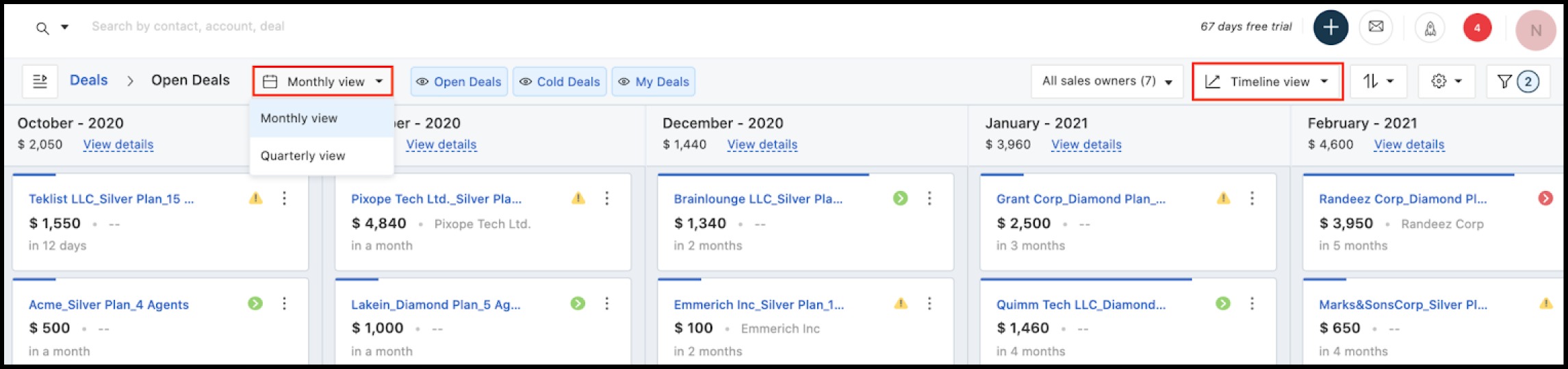Screen dimensions: 1568x369
Task: Open the email envelope icon
Action: pyautogui.click(x=1376, y=27)
